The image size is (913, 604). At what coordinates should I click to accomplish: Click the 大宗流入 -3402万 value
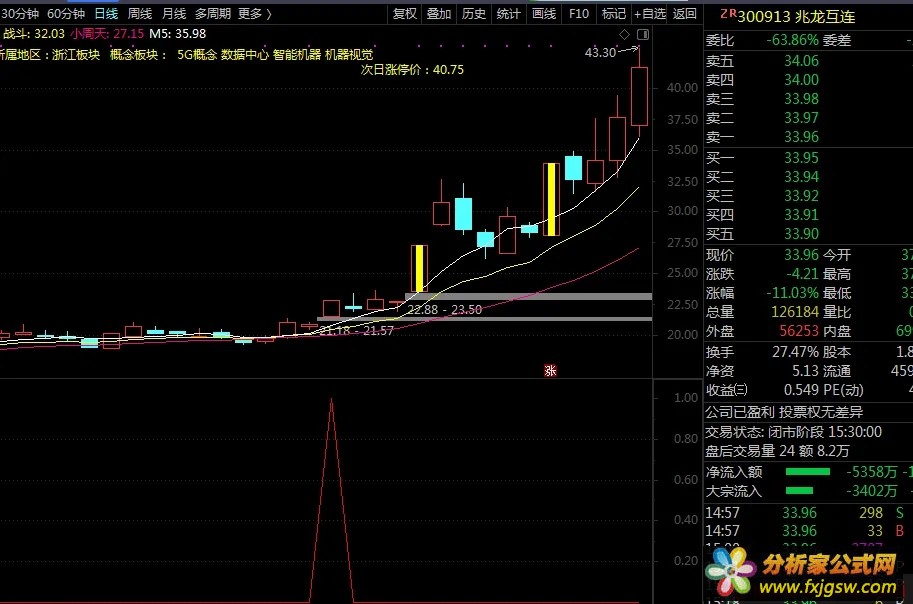(x=872, y=491)
